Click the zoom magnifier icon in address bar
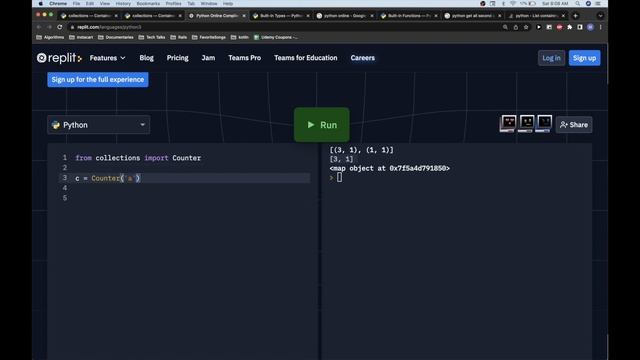This screenshot has height=360, width=640. coord(505,27)
